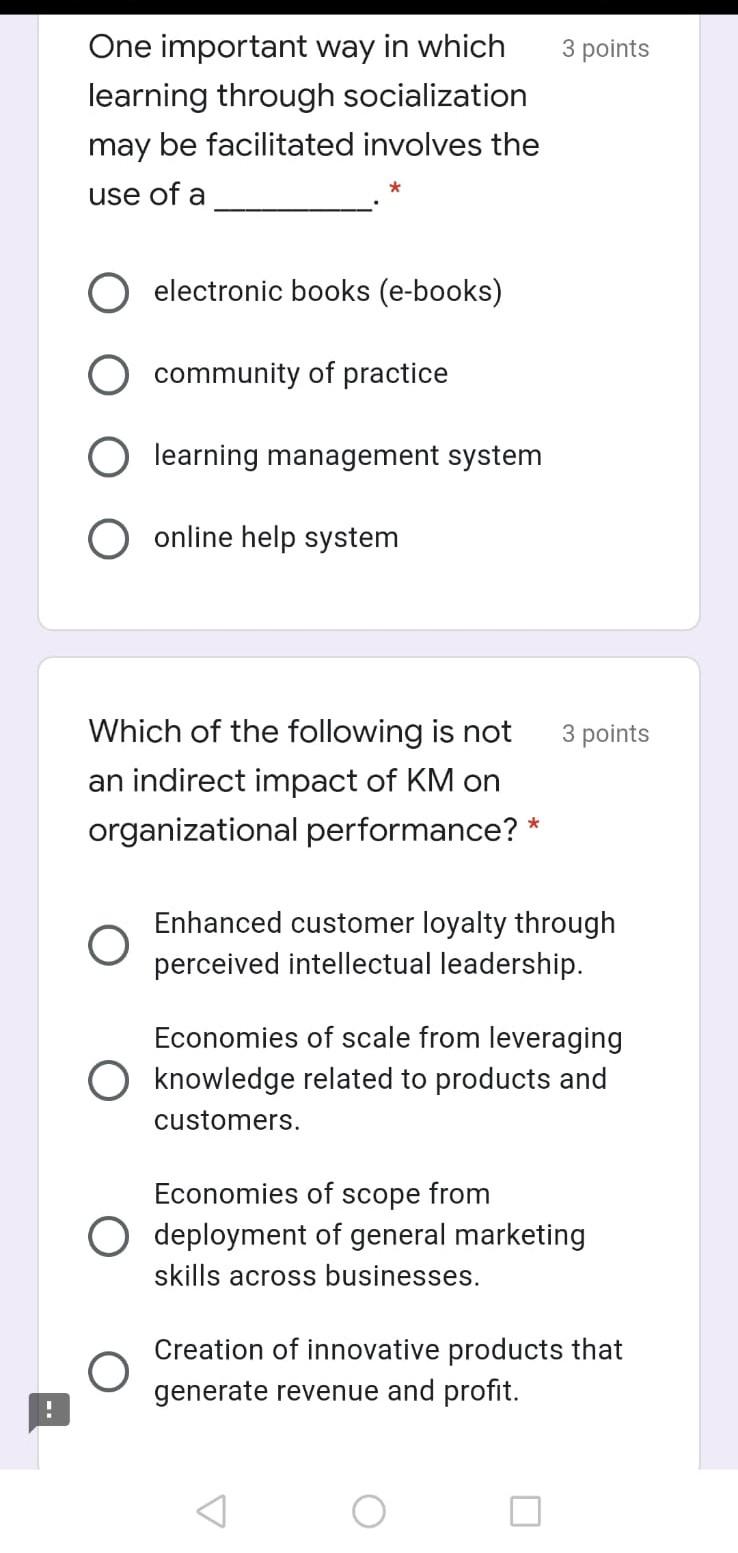Tap the Android back navigation arrow
Screen dimensions: 738x1553
(x=212, y=1511)
